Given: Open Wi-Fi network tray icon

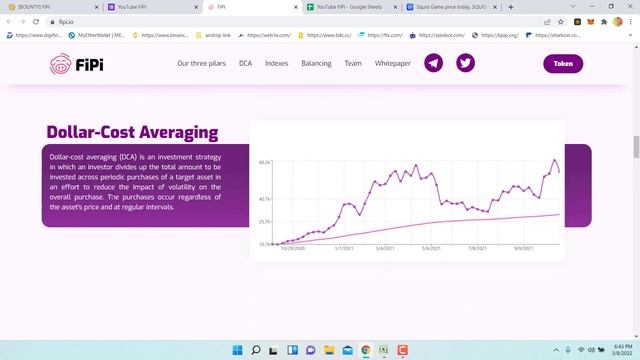Looking at the screenshot, I should pos(581,350).
